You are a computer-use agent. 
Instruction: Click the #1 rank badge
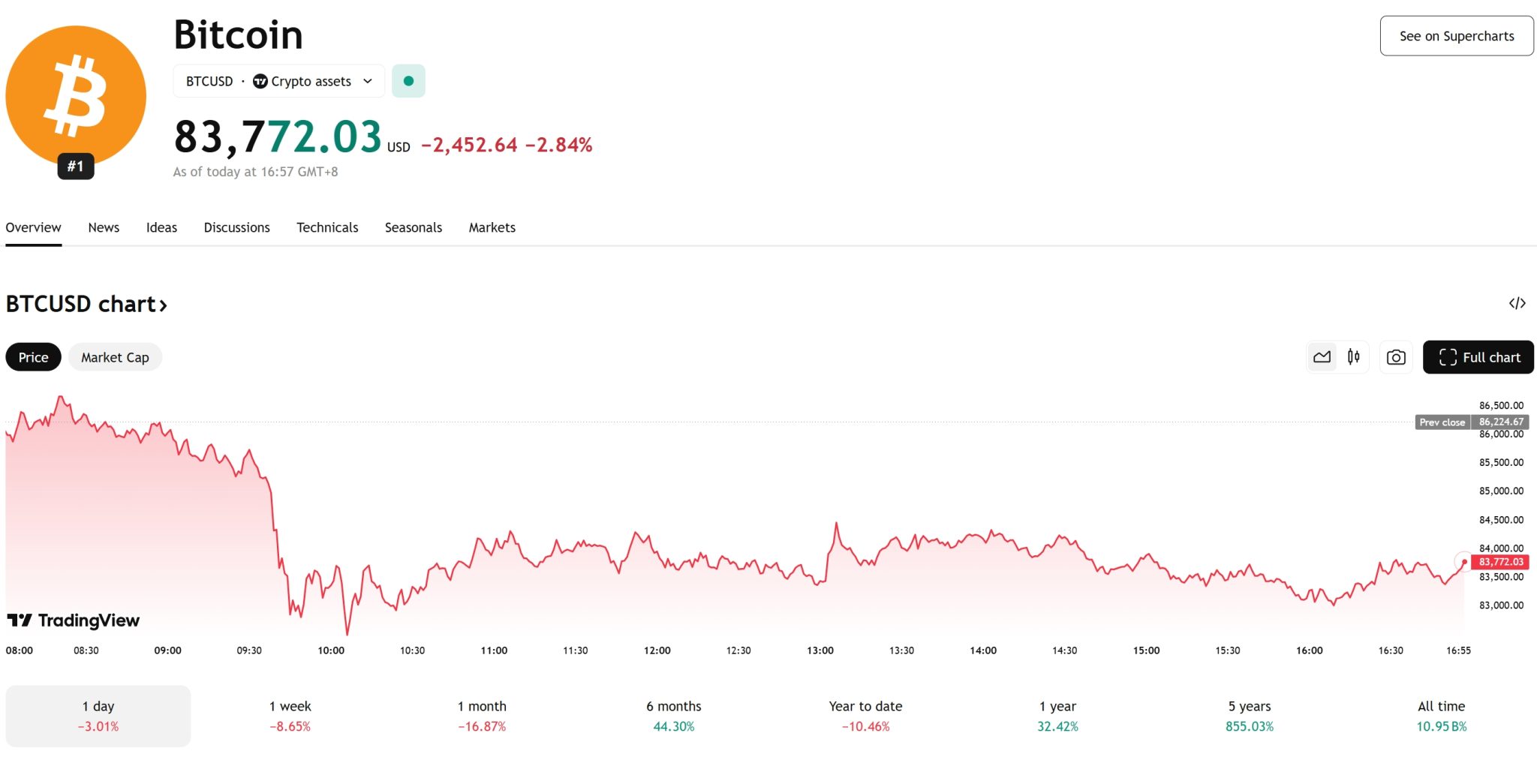pyautogui.click(x=76, y=166)
